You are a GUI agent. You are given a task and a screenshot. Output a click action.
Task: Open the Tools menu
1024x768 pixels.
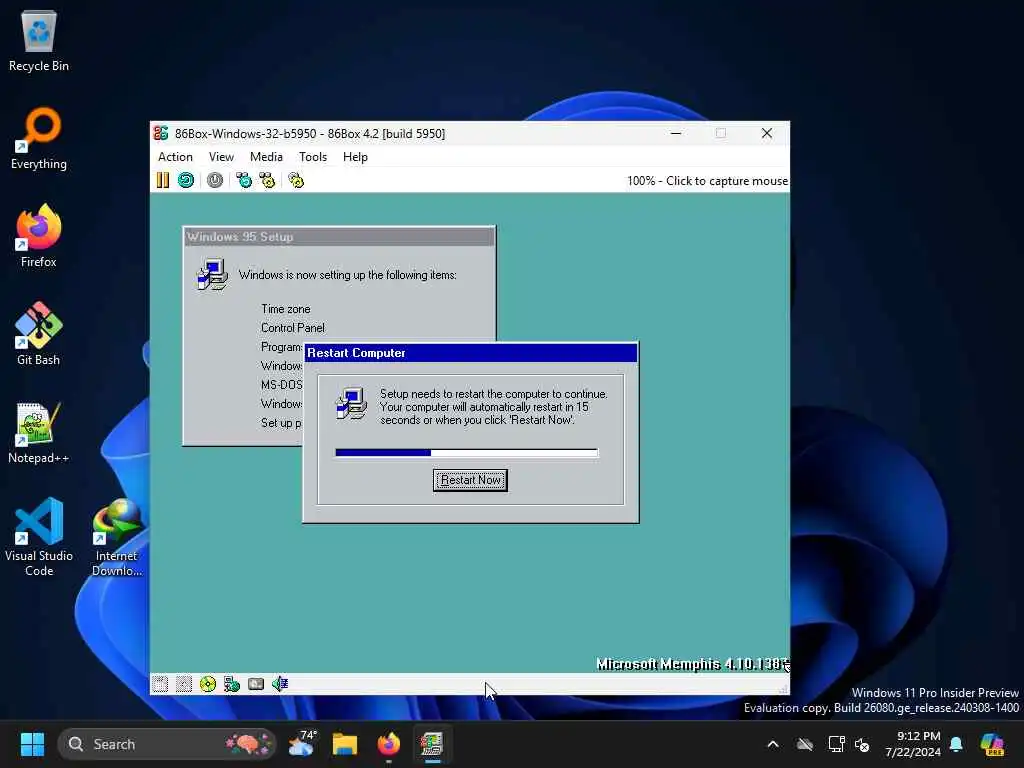[x=313, y=157]
